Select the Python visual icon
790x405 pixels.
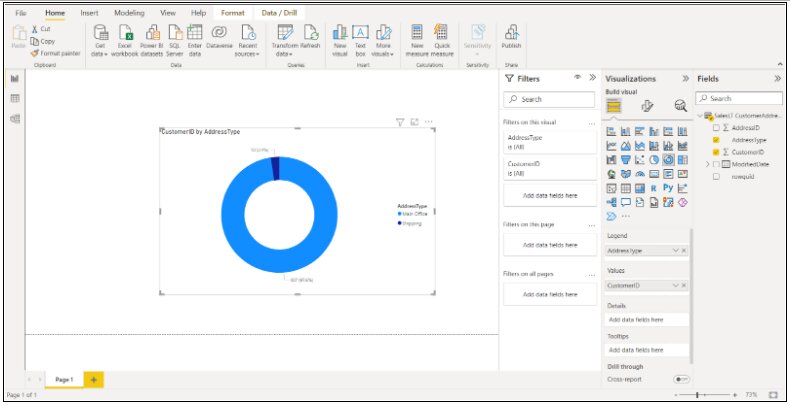pos(668,187)
